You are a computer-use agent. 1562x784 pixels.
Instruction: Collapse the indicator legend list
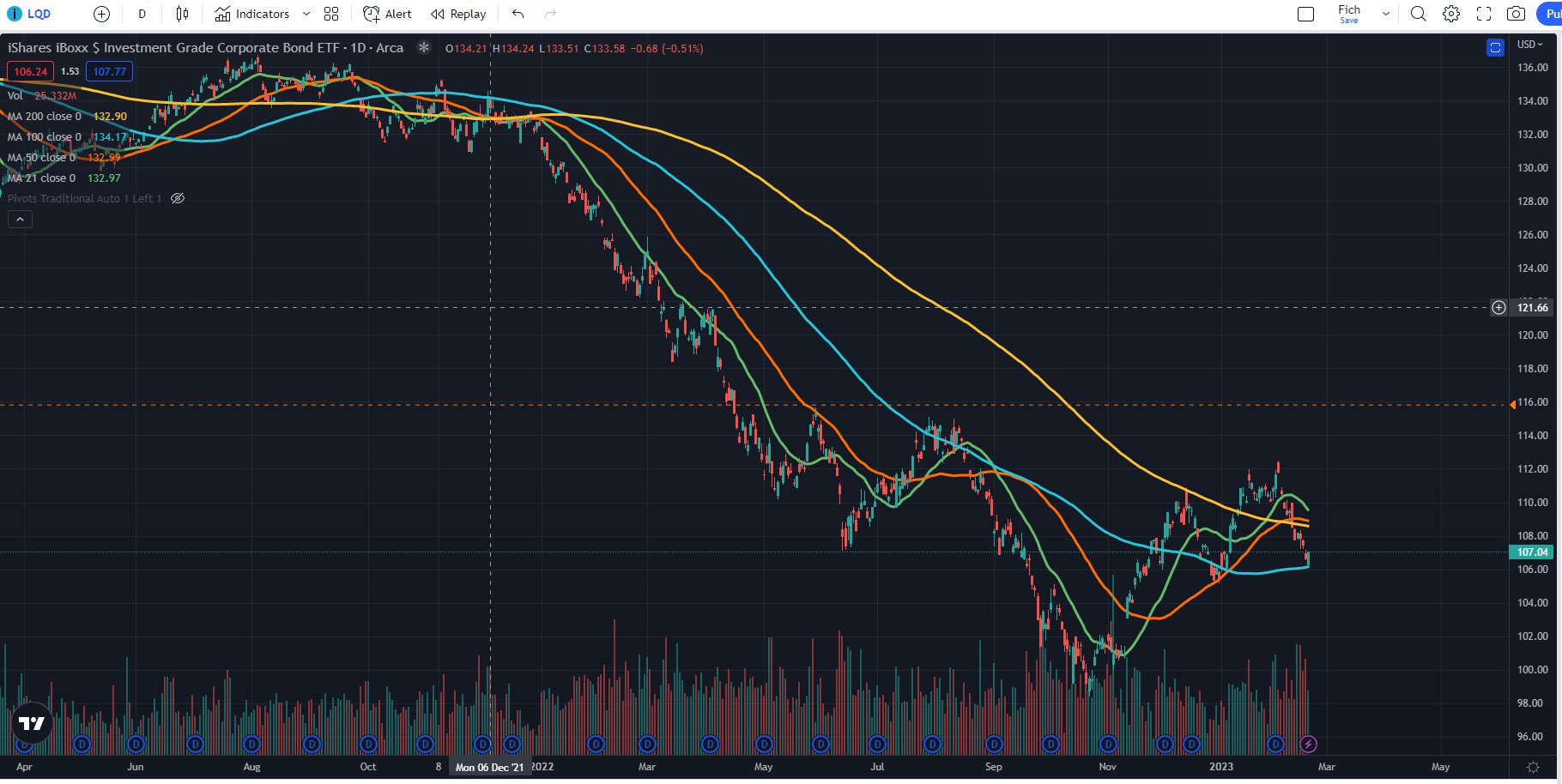20,220
